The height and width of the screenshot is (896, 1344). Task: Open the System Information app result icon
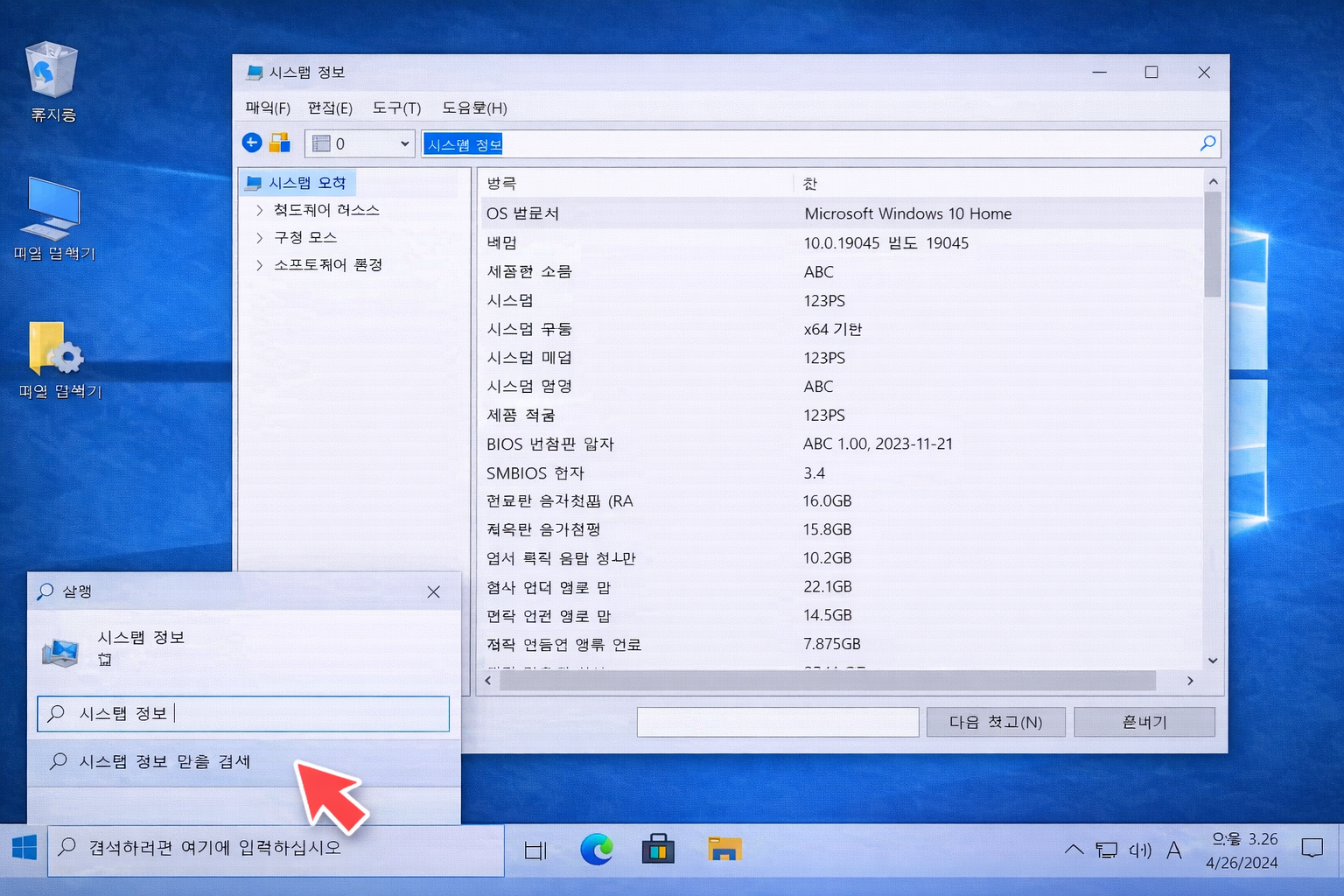tap(60, 652)
